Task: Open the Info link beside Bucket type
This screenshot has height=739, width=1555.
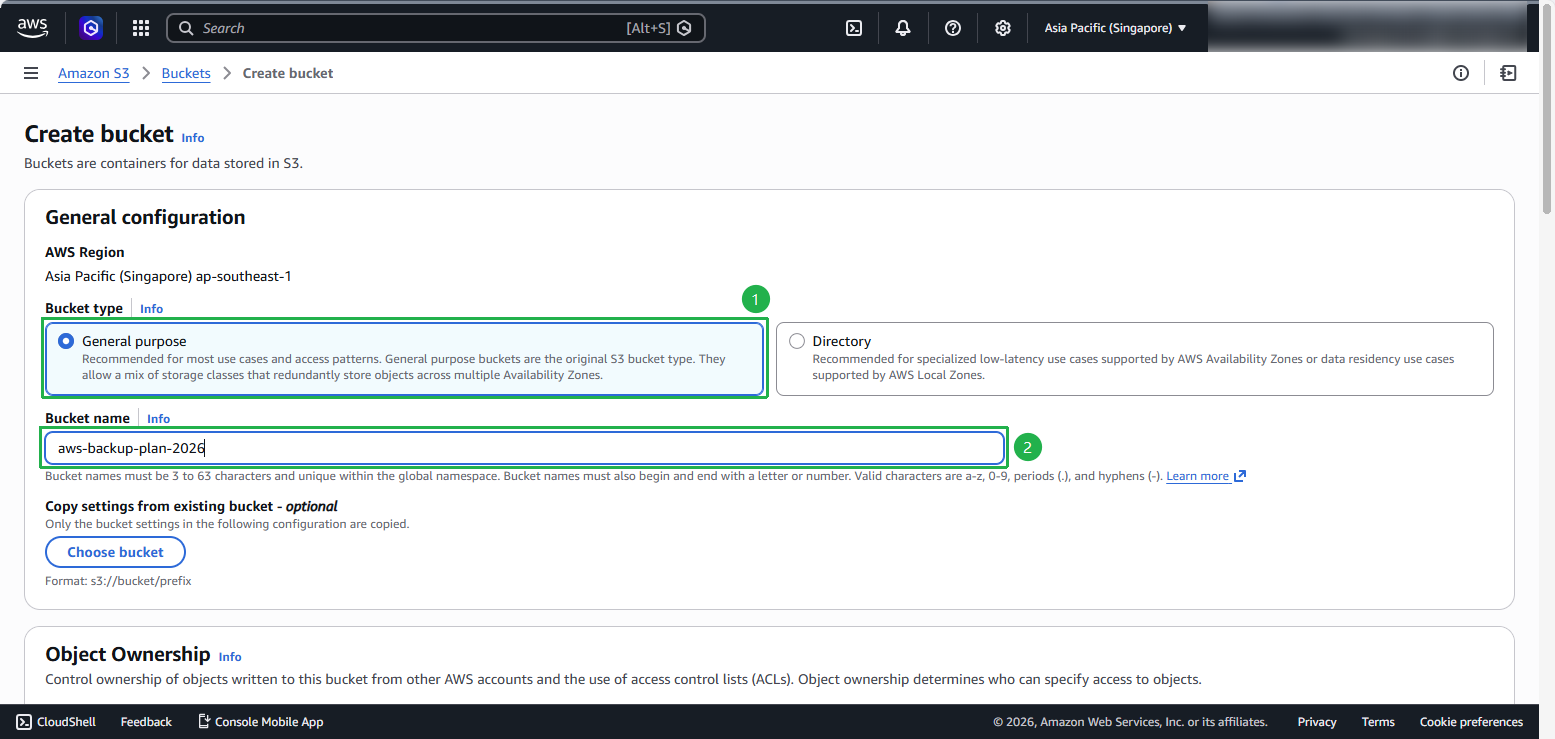Action: [151, 309]
